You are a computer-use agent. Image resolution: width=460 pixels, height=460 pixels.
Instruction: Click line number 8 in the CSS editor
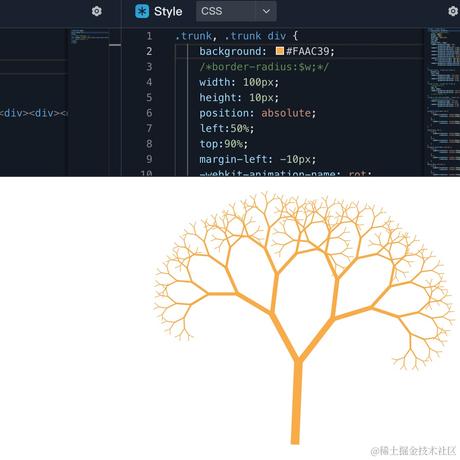pos(149,144)
